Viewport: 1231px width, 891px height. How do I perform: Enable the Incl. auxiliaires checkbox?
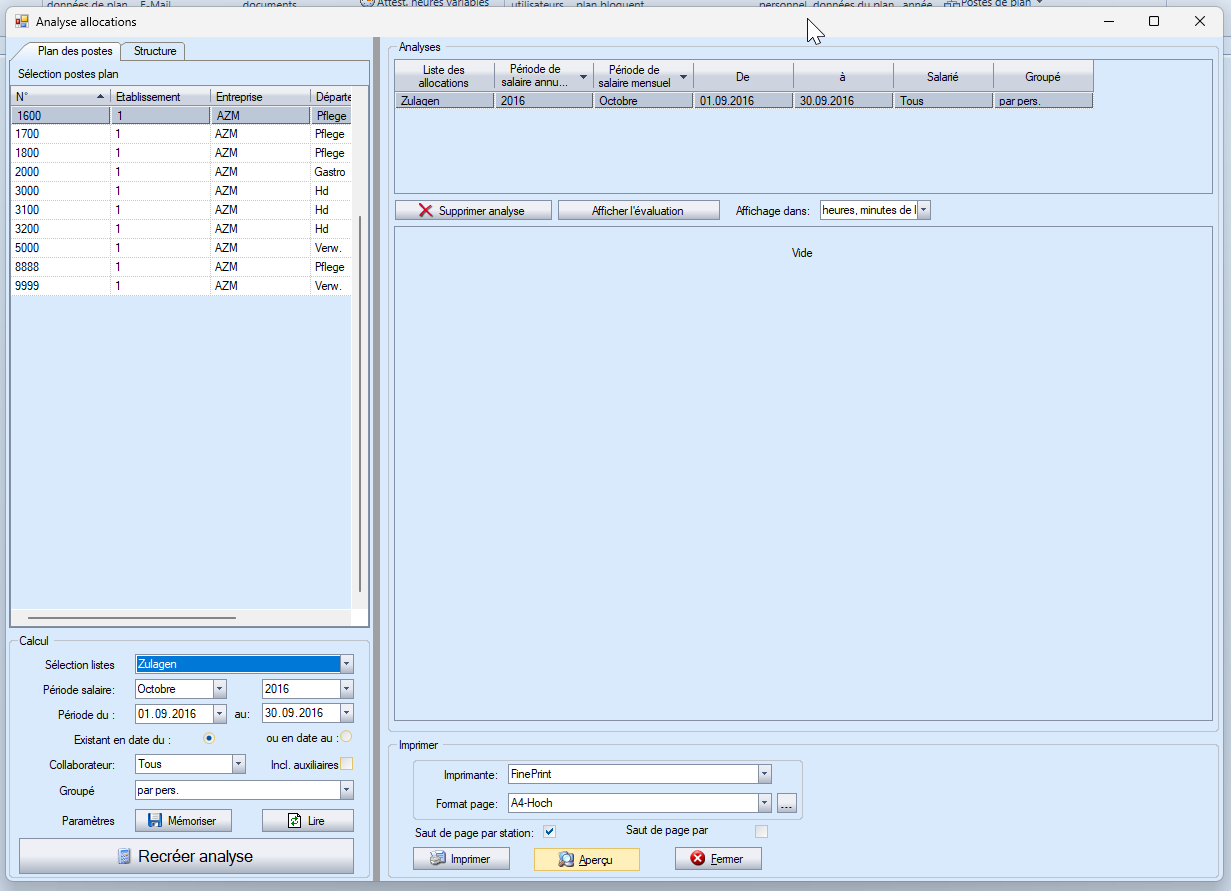(x=347, y=764)
